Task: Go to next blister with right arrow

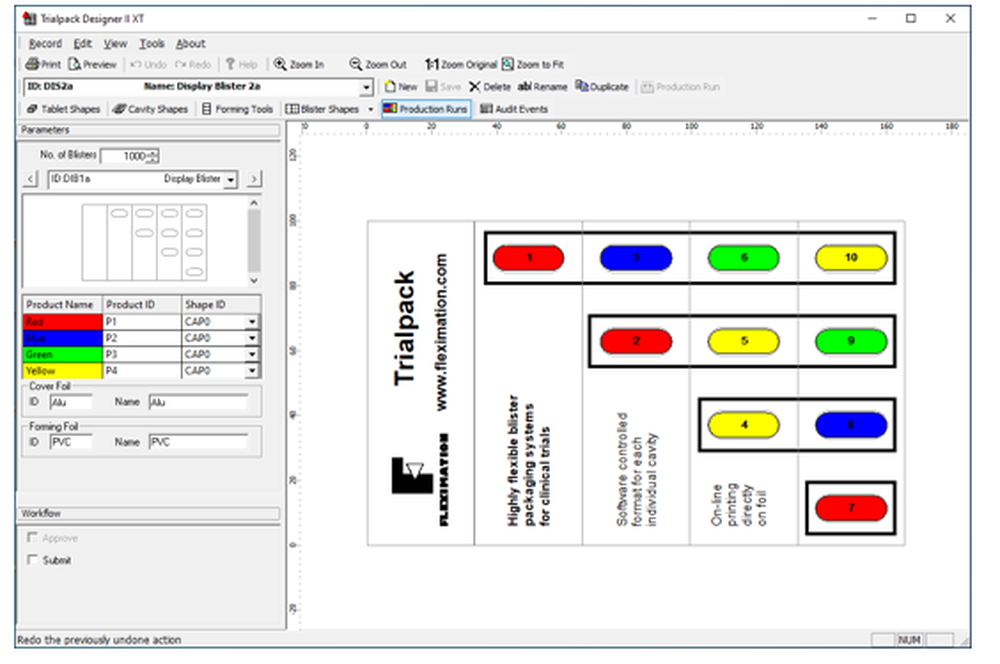Action: [254, 179]
